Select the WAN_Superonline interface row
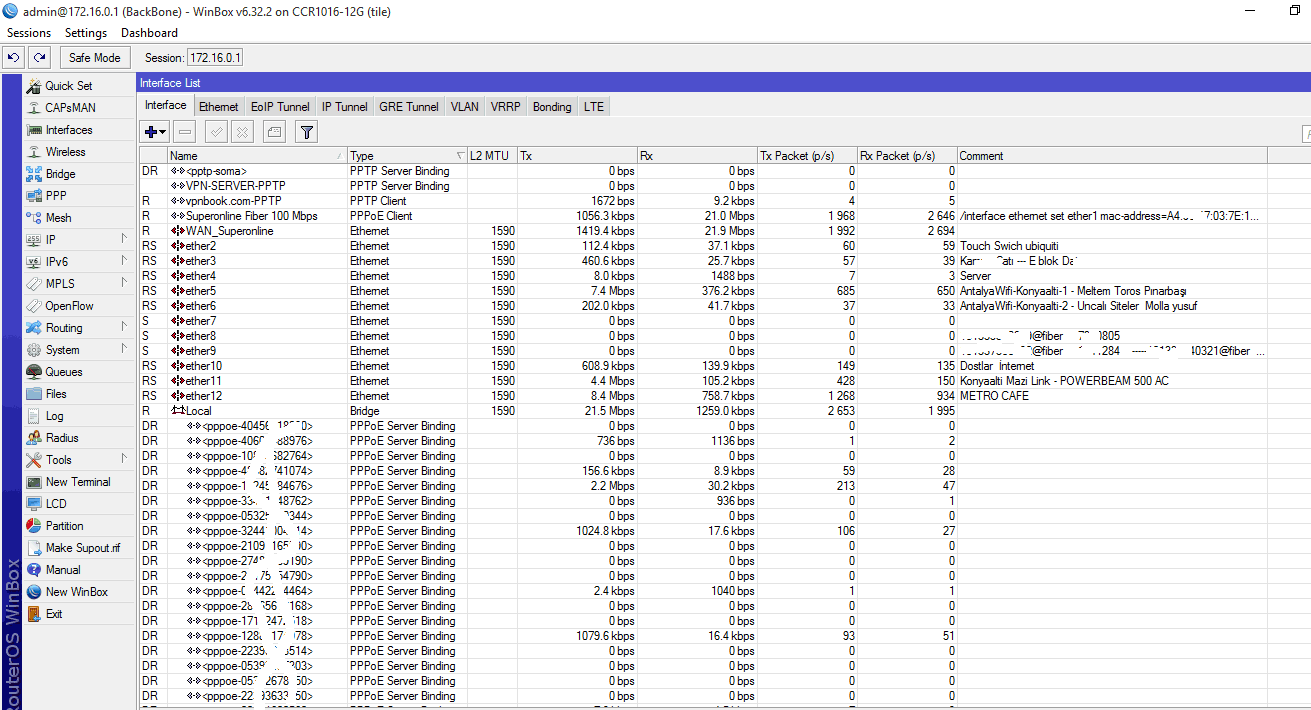This screenshot has width=1311, height=710. click(229, 231)
